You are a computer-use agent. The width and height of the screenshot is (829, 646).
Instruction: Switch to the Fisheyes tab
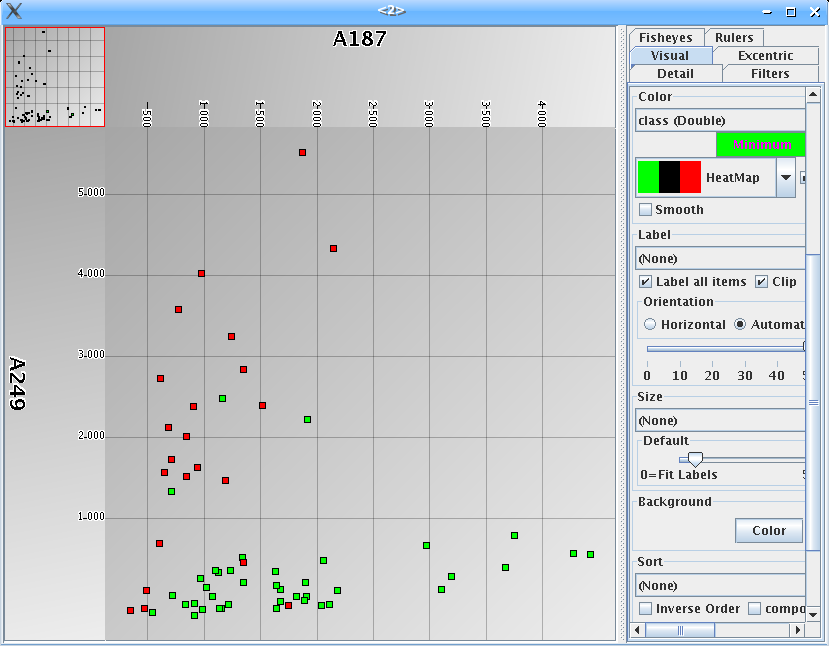666,38
